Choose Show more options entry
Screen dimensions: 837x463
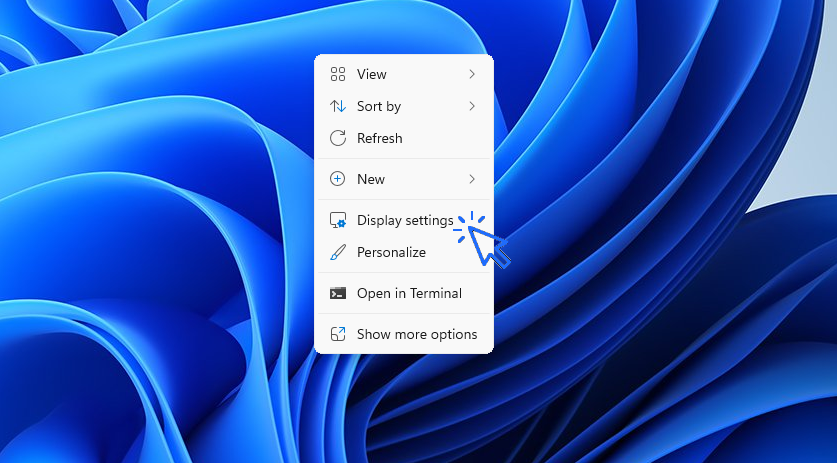pos(417,334)
